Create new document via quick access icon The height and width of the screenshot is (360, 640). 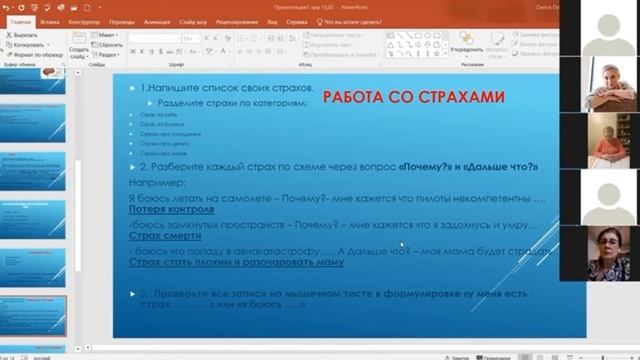[x=87, y=7]
